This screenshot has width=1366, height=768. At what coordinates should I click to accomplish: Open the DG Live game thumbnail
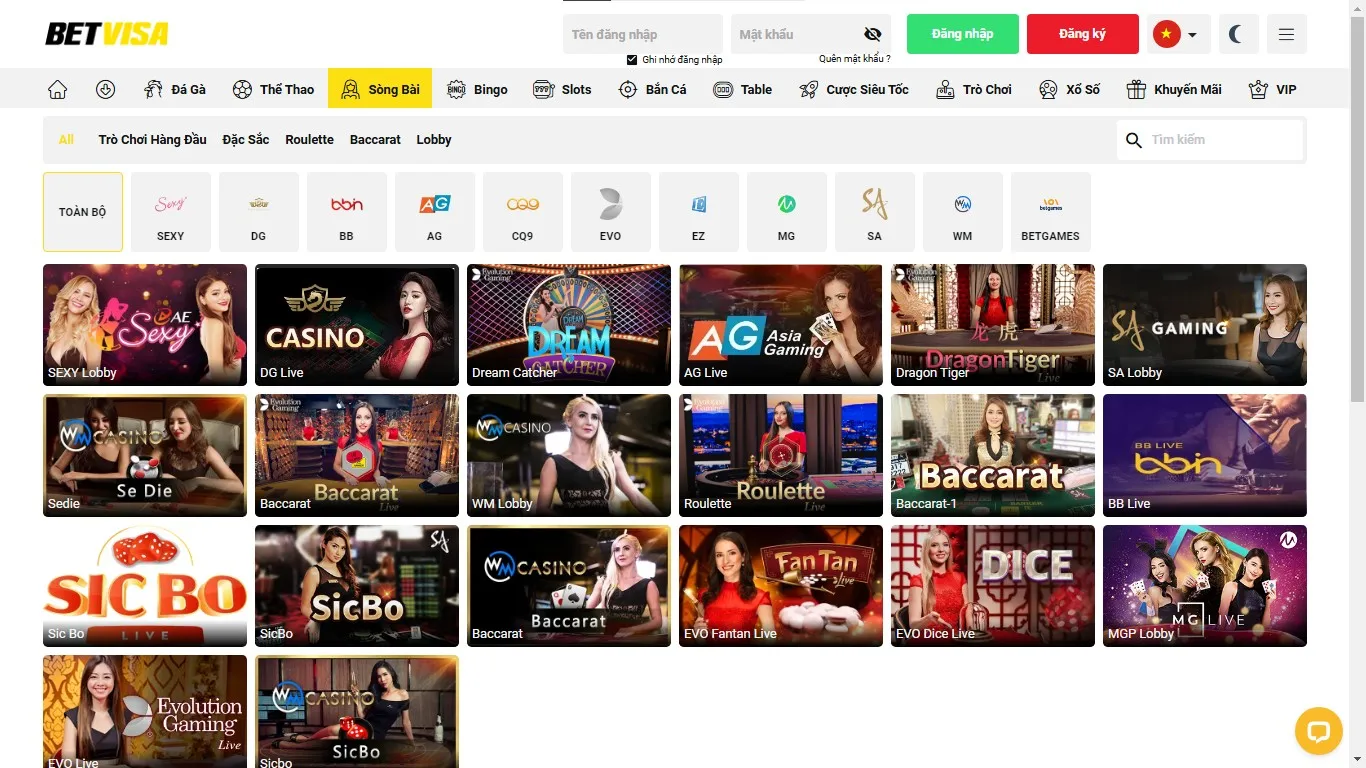(x=357, y=325)
